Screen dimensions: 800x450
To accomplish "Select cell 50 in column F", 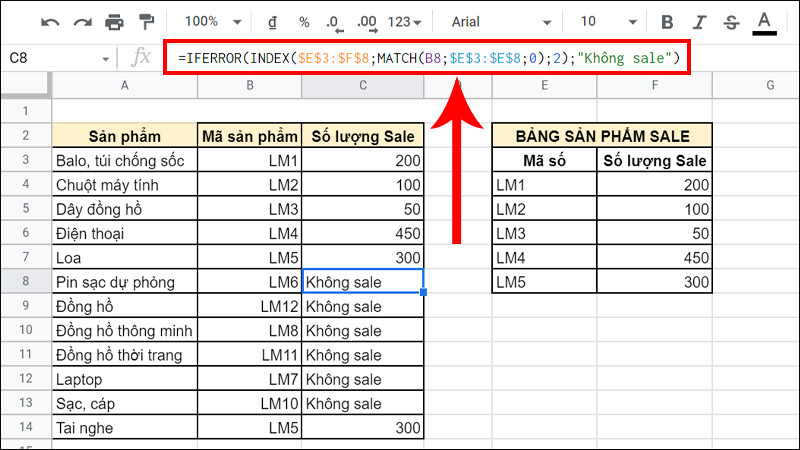I will pyautogui.click(x=655, y=233).
